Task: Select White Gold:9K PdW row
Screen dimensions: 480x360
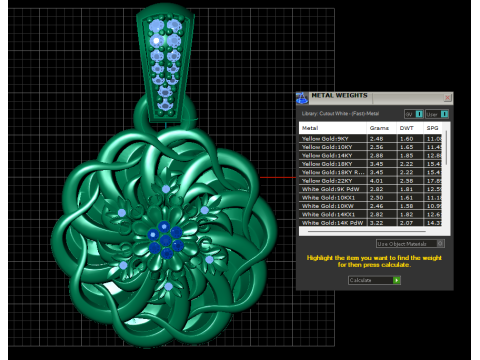Action: pyautogui.click(x=370, y=189)
